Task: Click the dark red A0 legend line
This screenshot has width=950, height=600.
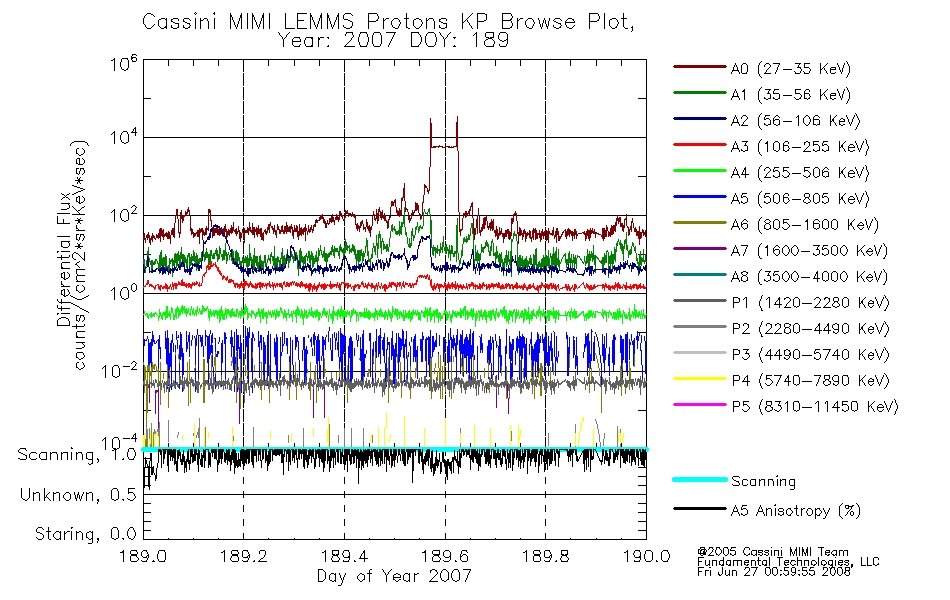Action: click(700, 67)
